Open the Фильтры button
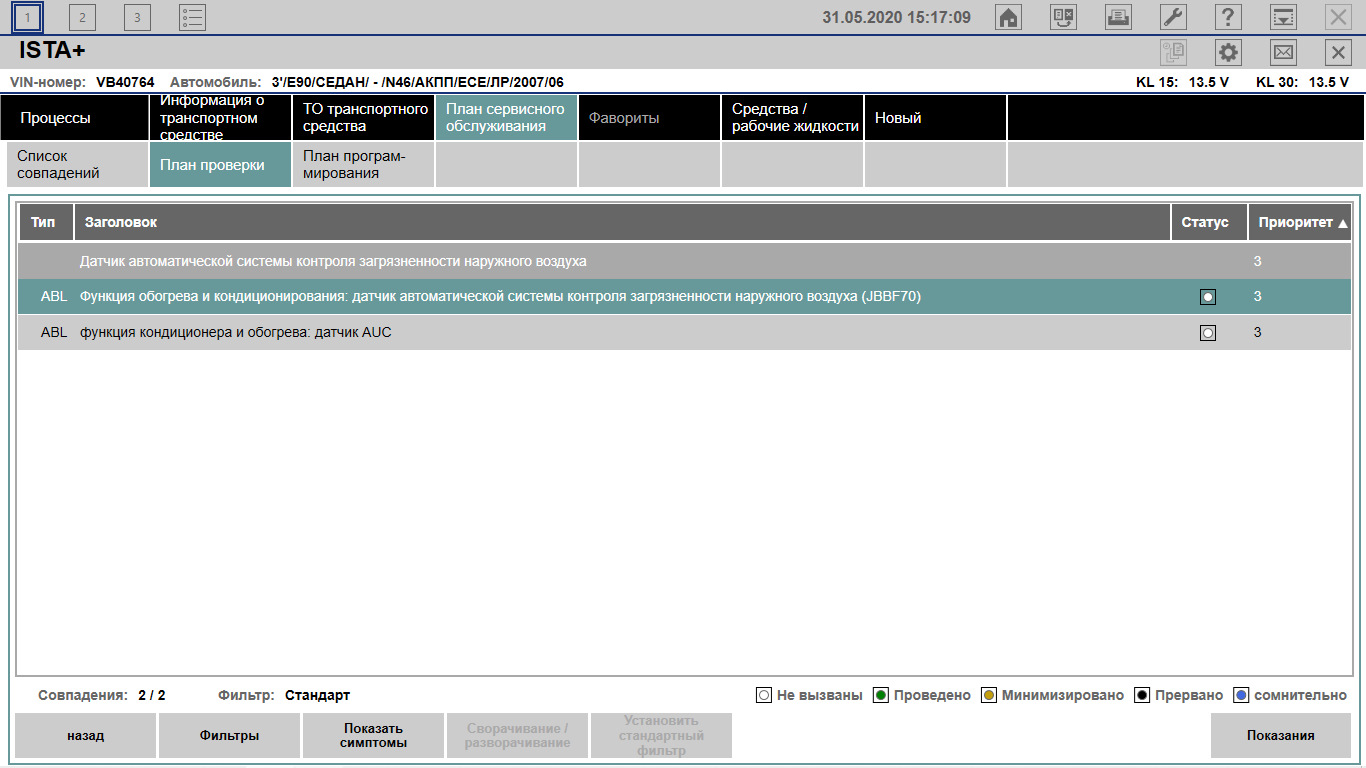 click(x=229, y=735)
